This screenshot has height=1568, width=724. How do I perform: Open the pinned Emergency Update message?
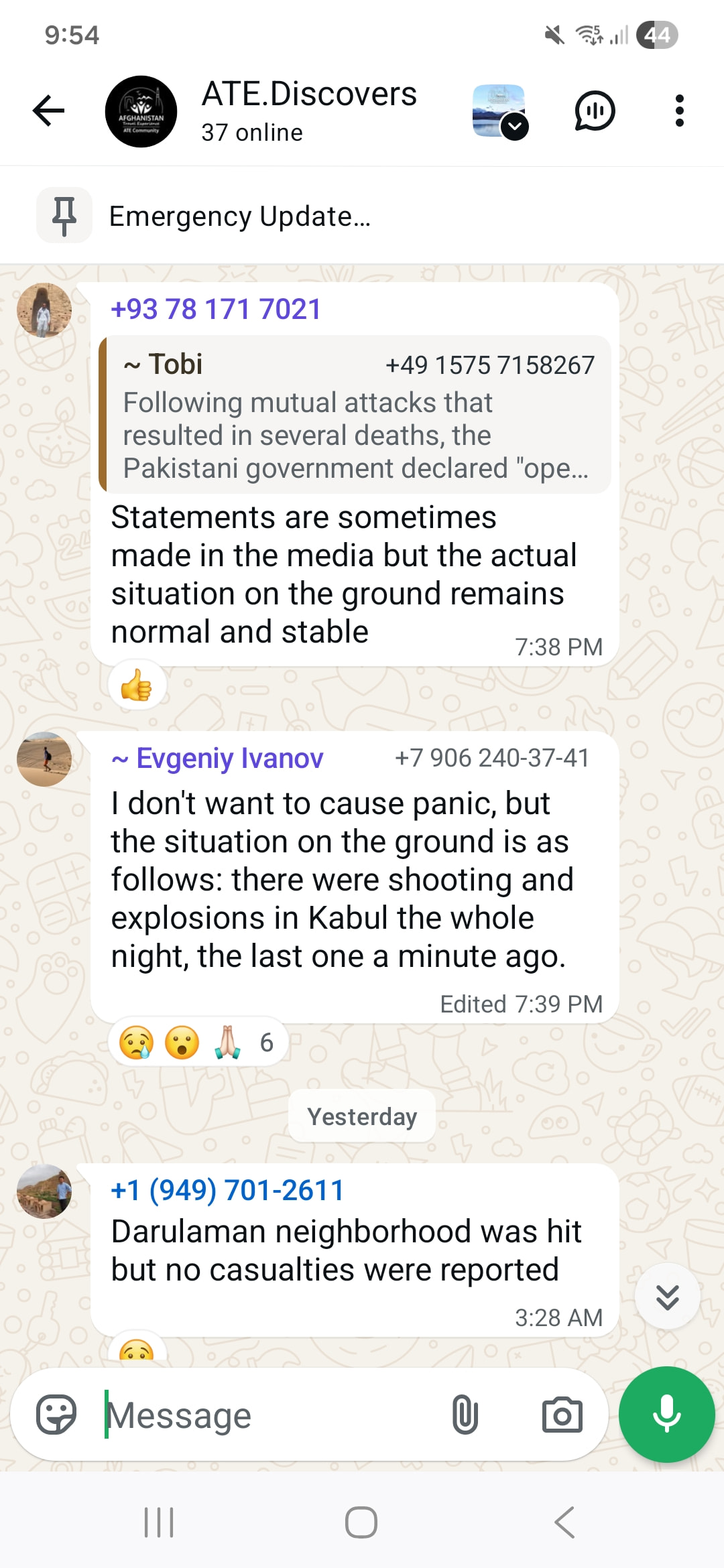click(239, 216)
